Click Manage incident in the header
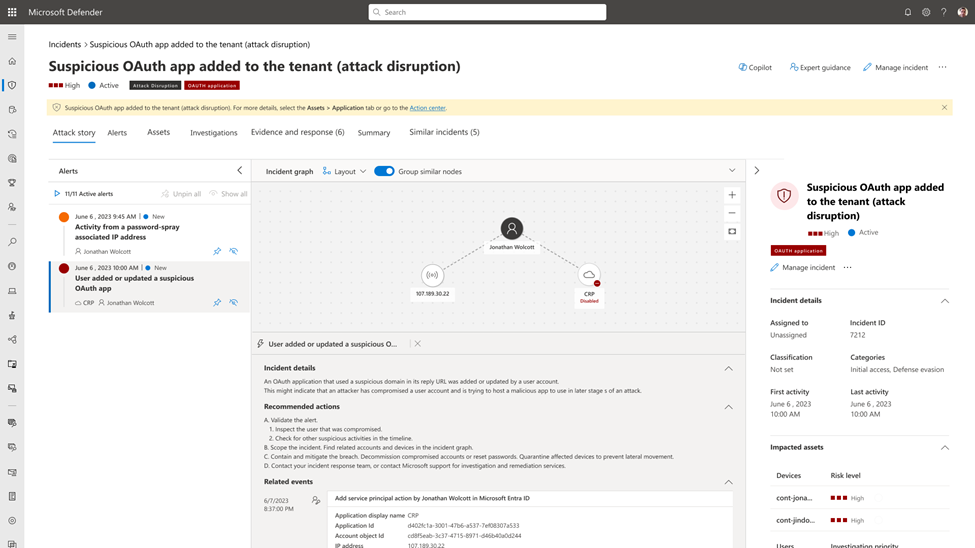The height and width of the screenshot is (548, 975). click(x=895, y=67)
